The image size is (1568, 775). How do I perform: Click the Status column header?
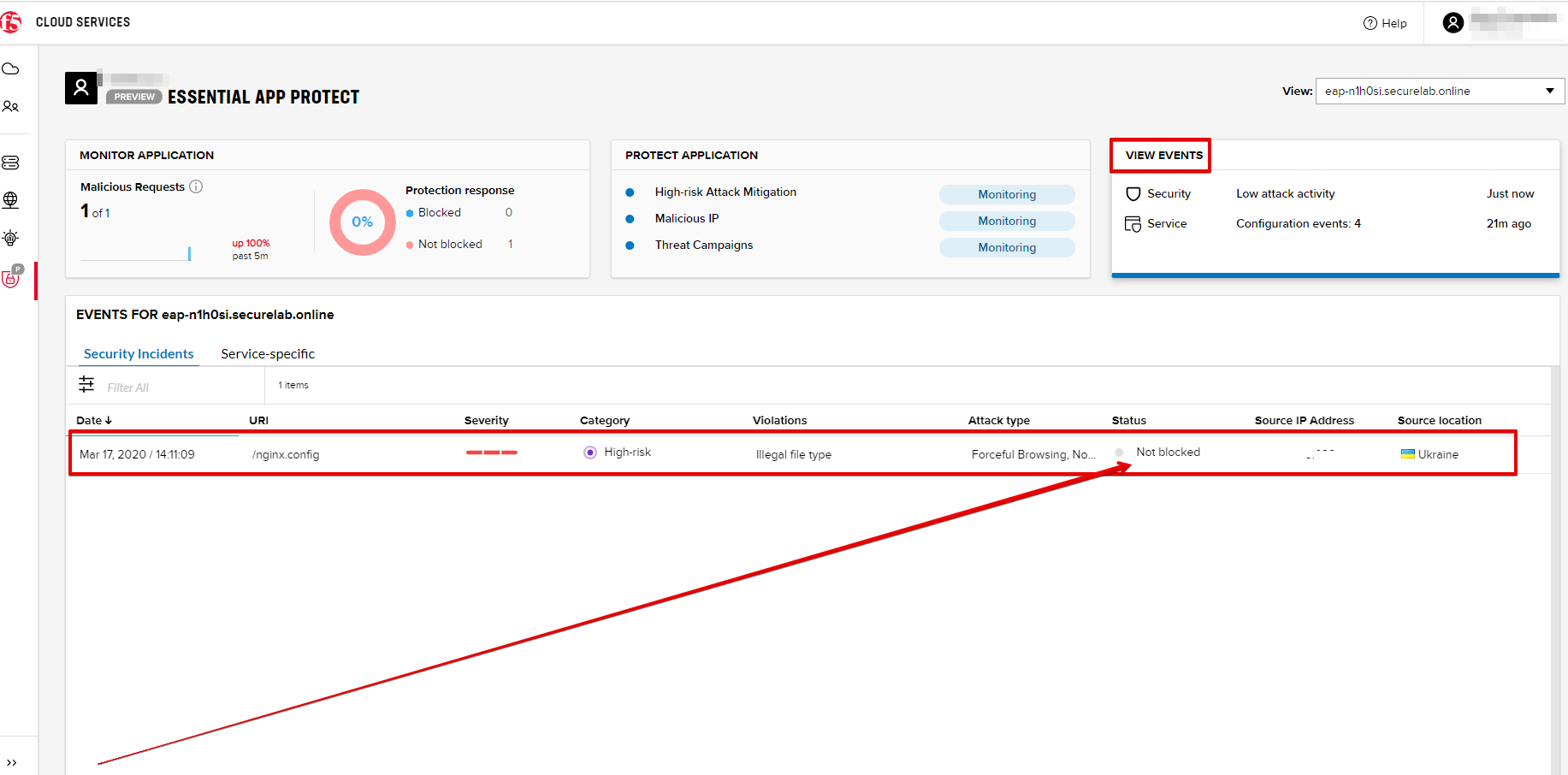(1129, 421)
